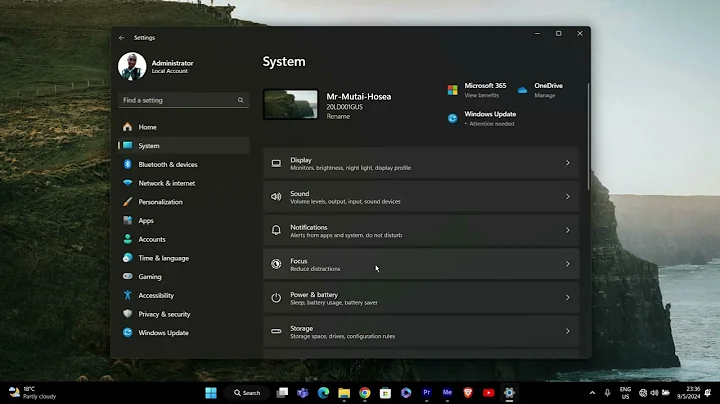Click the Power & battery power icon
720x404 pixels.
point(276,297)
